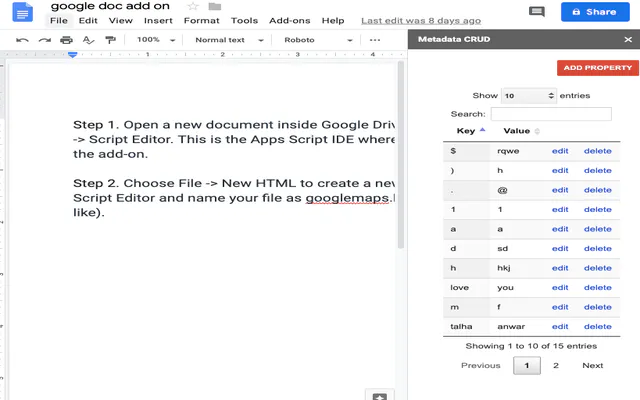Click edit for the talha row
The image size is (640, 400).
click(560, 327)
